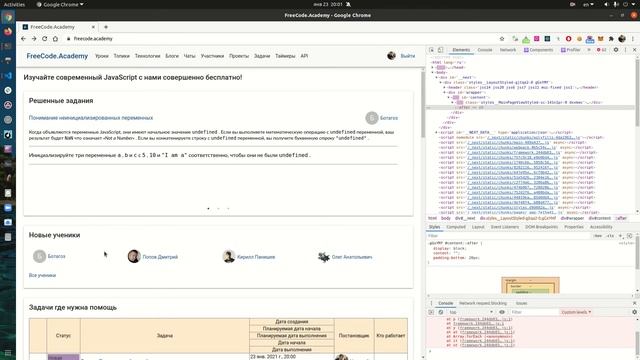Show applications grid in the dock
The height and width of the screenshot is (360, 640).
[x=8, y=353]
